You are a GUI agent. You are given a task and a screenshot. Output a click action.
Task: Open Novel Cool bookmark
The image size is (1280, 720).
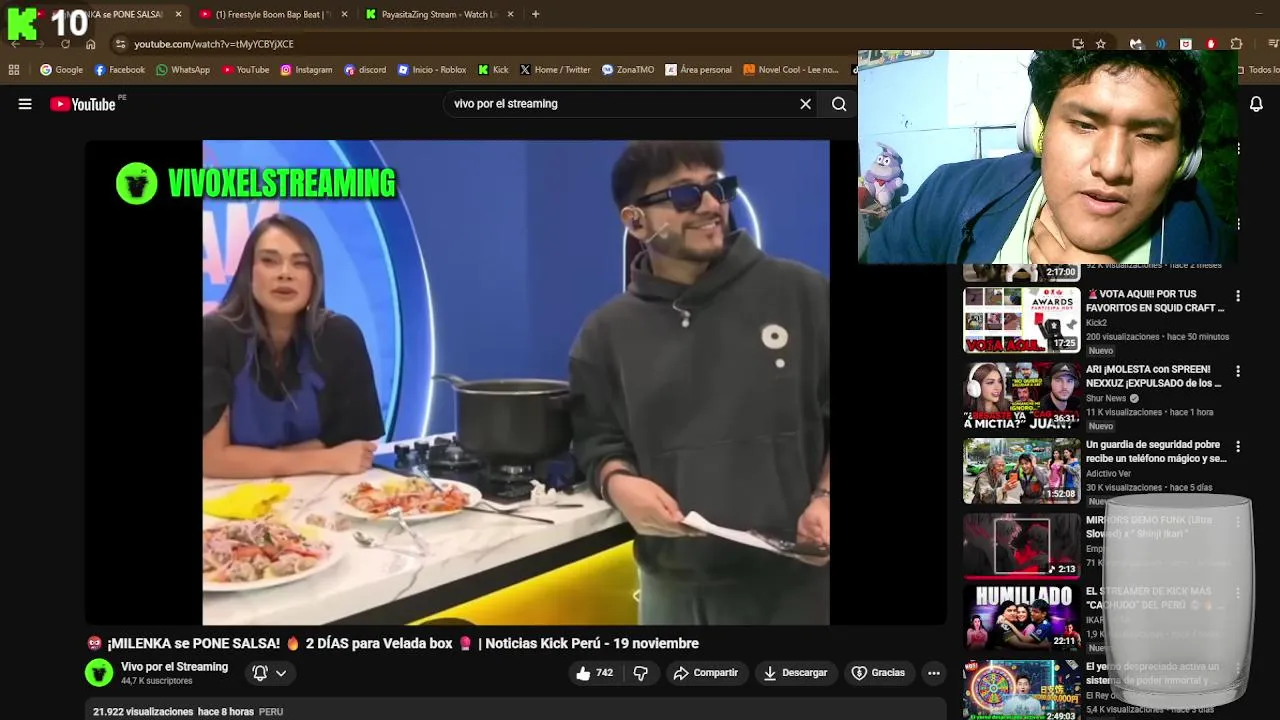pos(791,70)
